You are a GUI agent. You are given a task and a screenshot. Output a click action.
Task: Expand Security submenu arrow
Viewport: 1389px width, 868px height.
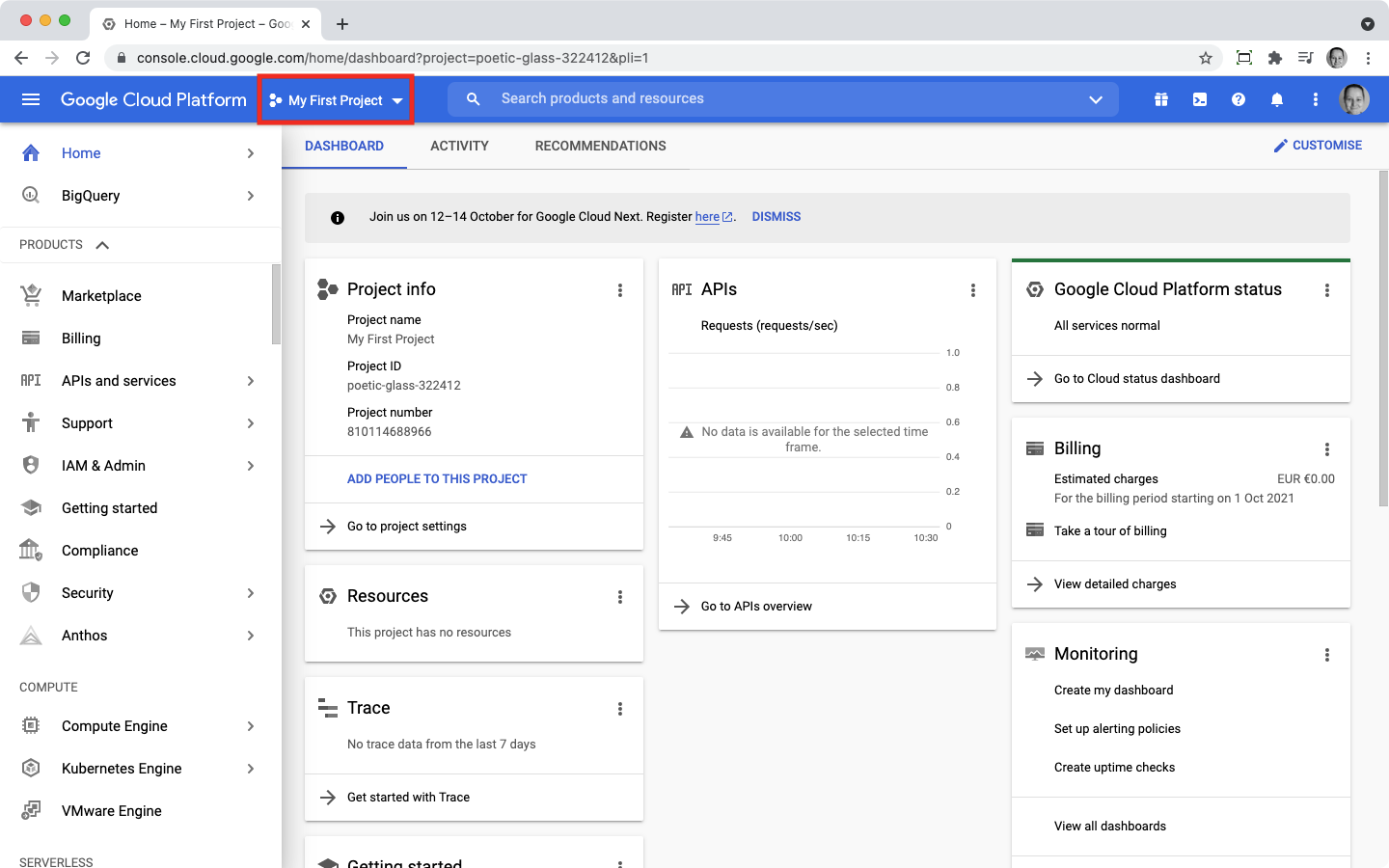coord(251,593)
